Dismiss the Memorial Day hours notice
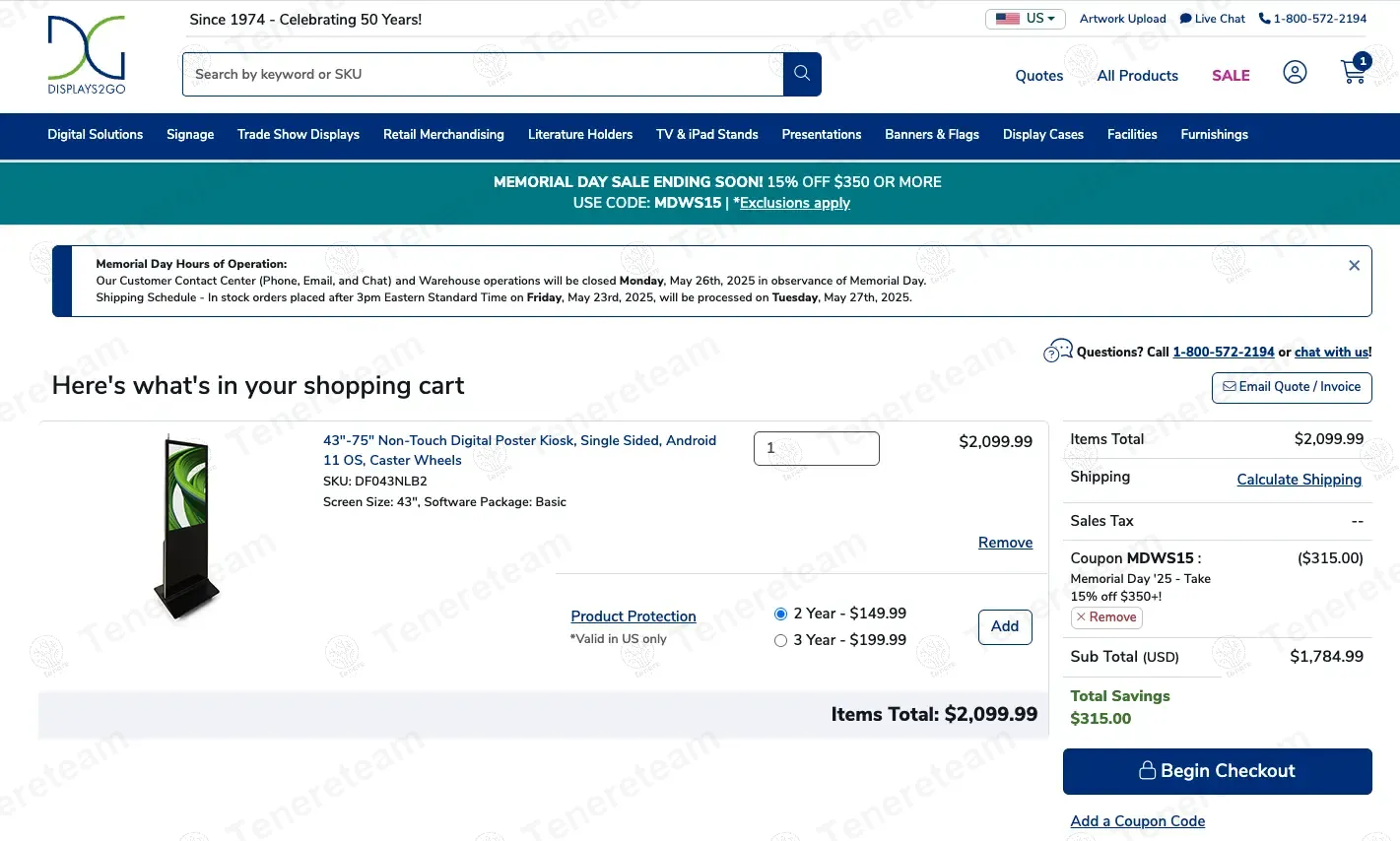Image resolution: width=1400 pixels, height=841 pixels. tap(1354, 266)
